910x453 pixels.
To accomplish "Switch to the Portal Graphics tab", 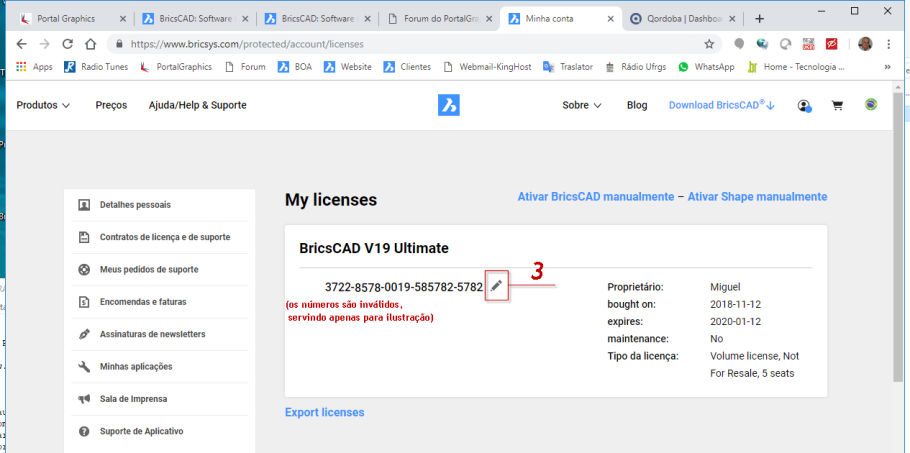I will (x=73, y=19).
